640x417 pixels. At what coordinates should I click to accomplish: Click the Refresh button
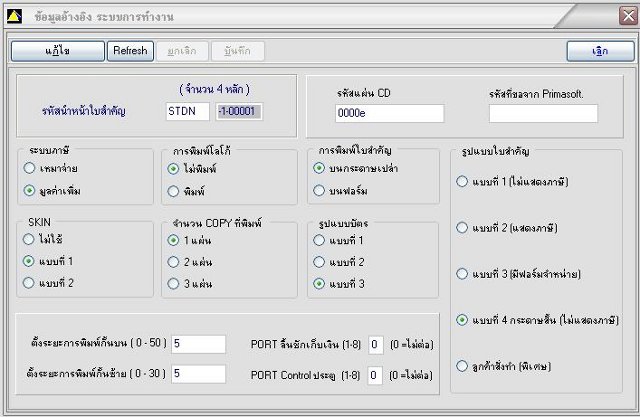[x=130, y=51]
